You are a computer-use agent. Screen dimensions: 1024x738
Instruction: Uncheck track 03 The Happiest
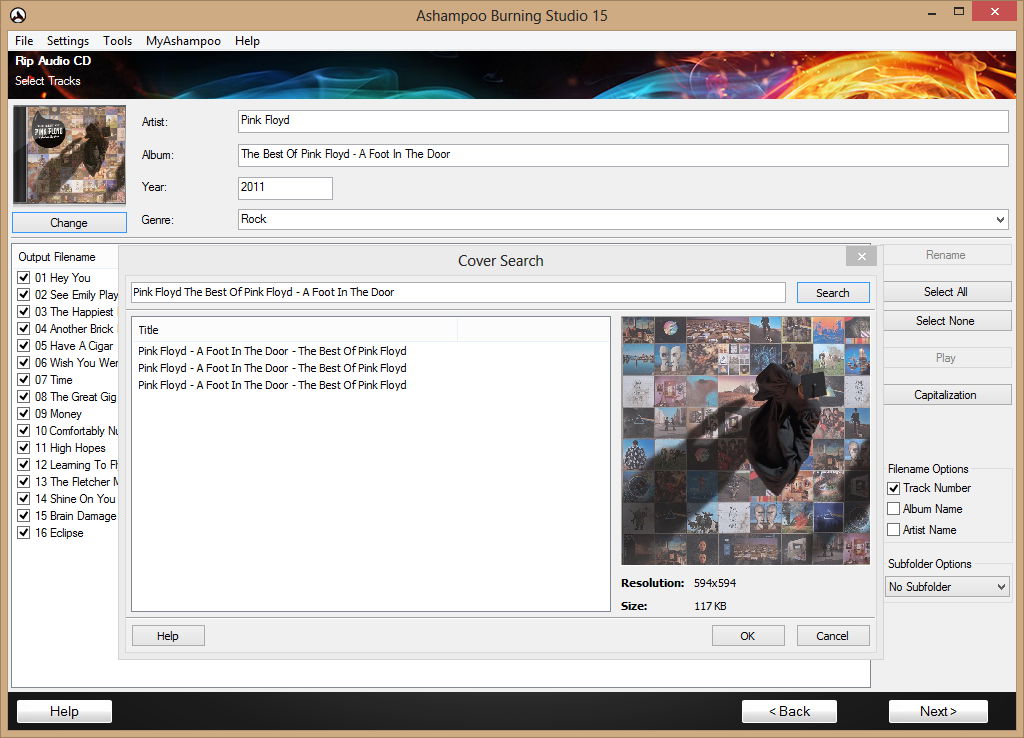click(24, 311)
